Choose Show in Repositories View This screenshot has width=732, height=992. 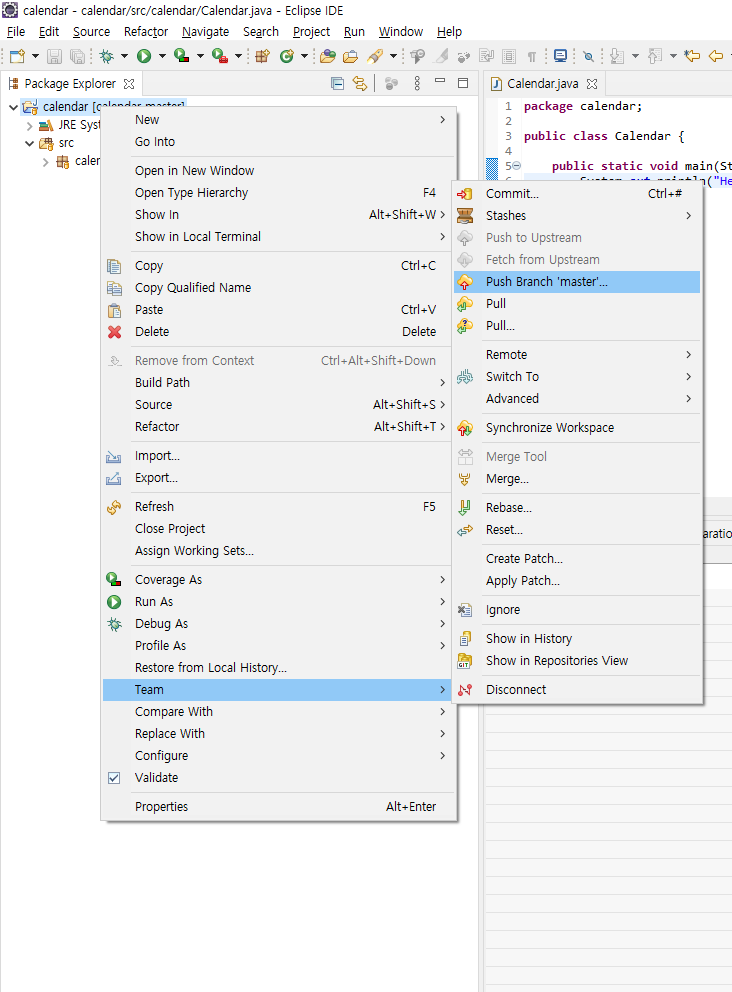pos(577,660)
